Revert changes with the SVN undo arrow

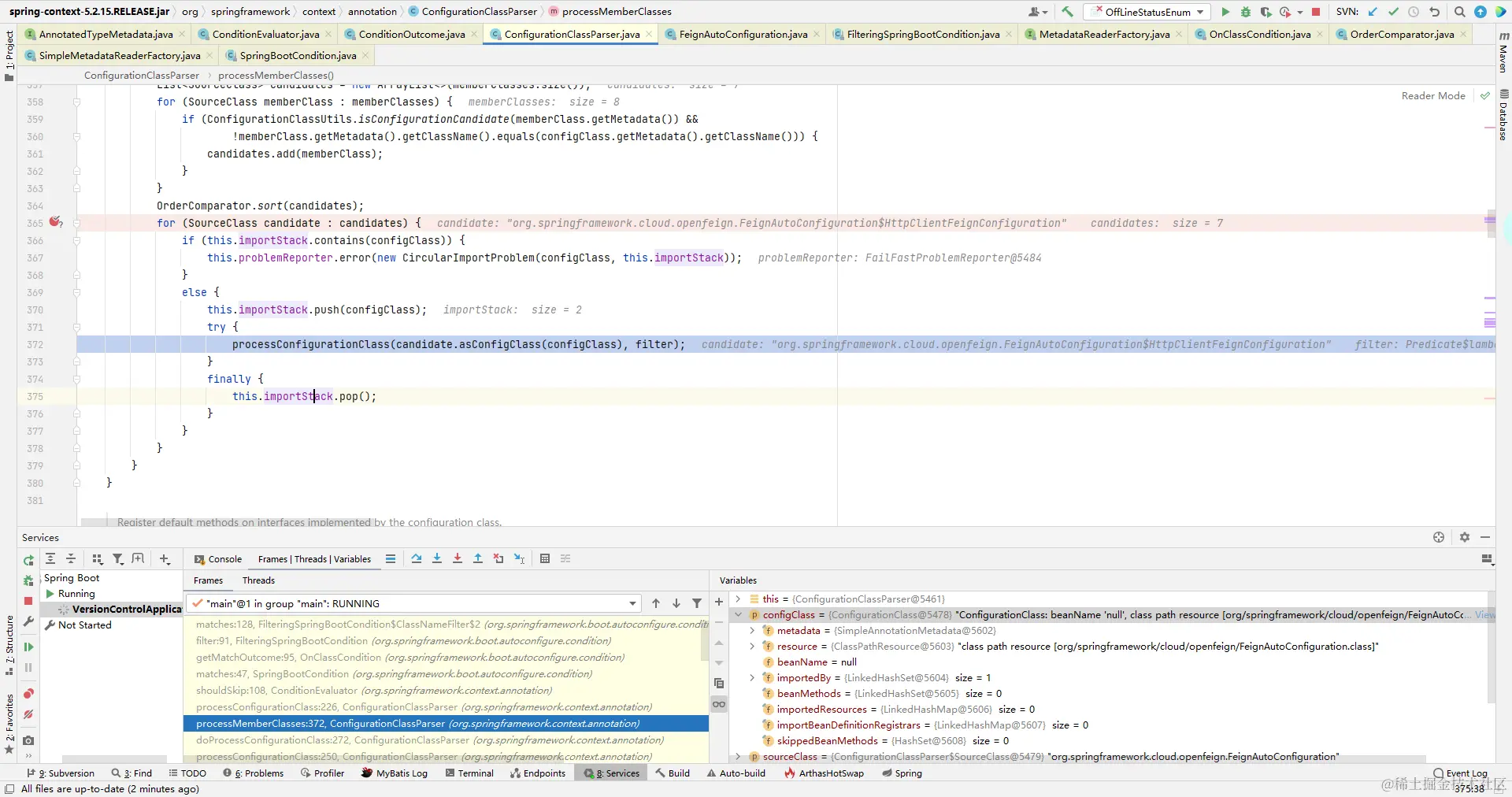tap(1434, 12)
